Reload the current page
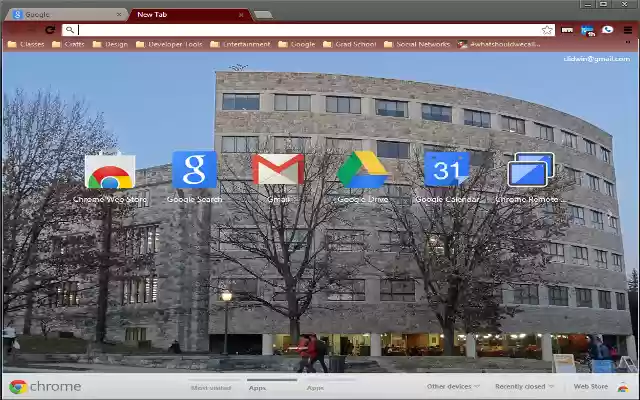This screenshot has width=640, height=400. 50,30
